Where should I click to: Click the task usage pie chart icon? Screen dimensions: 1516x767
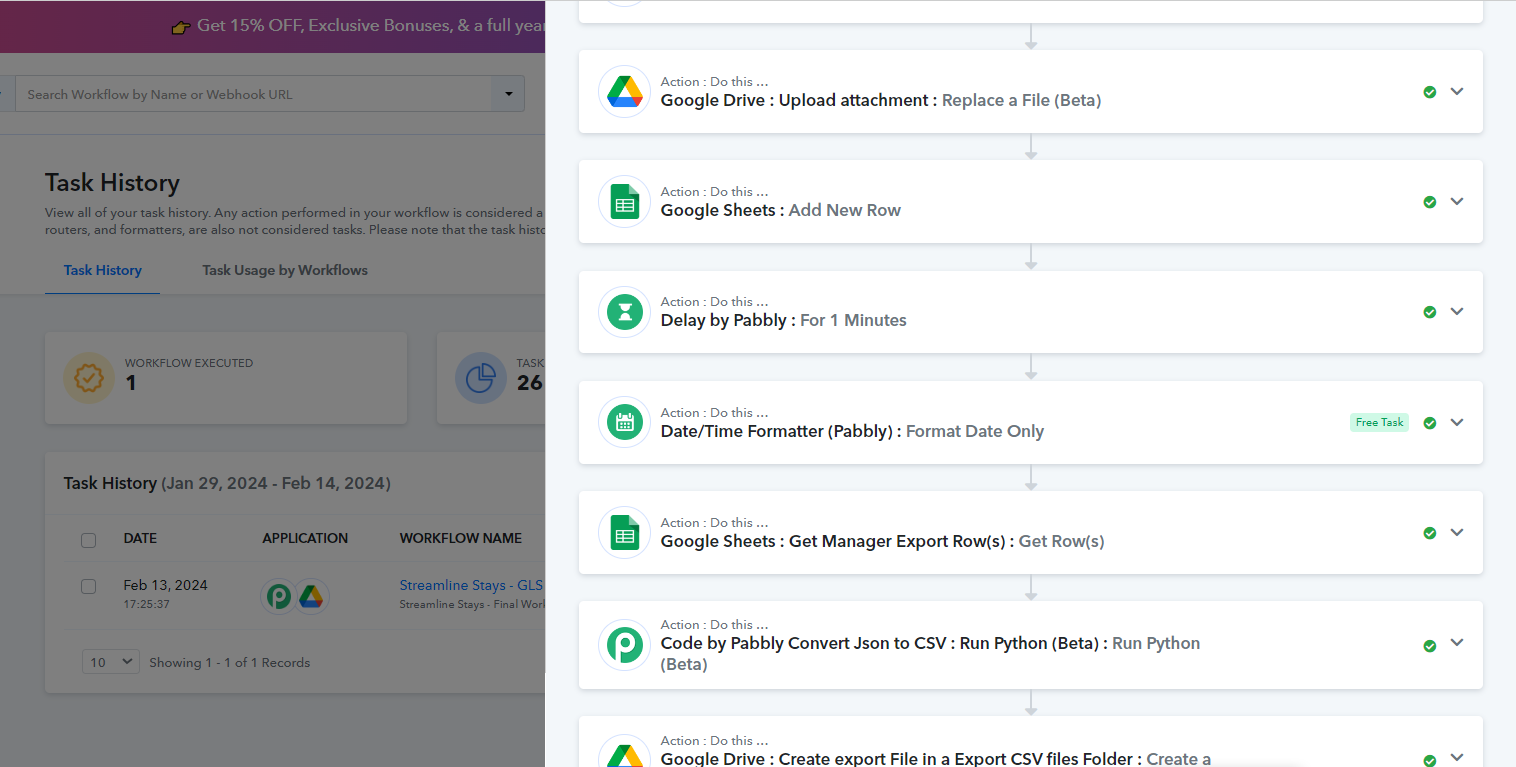[481, 378]
